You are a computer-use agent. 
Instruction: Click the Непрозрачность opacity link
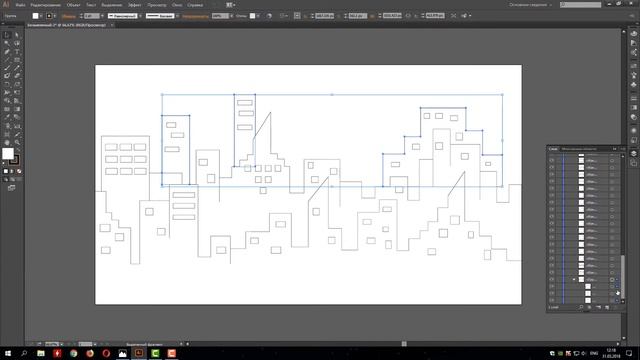[x=196, y=16]
